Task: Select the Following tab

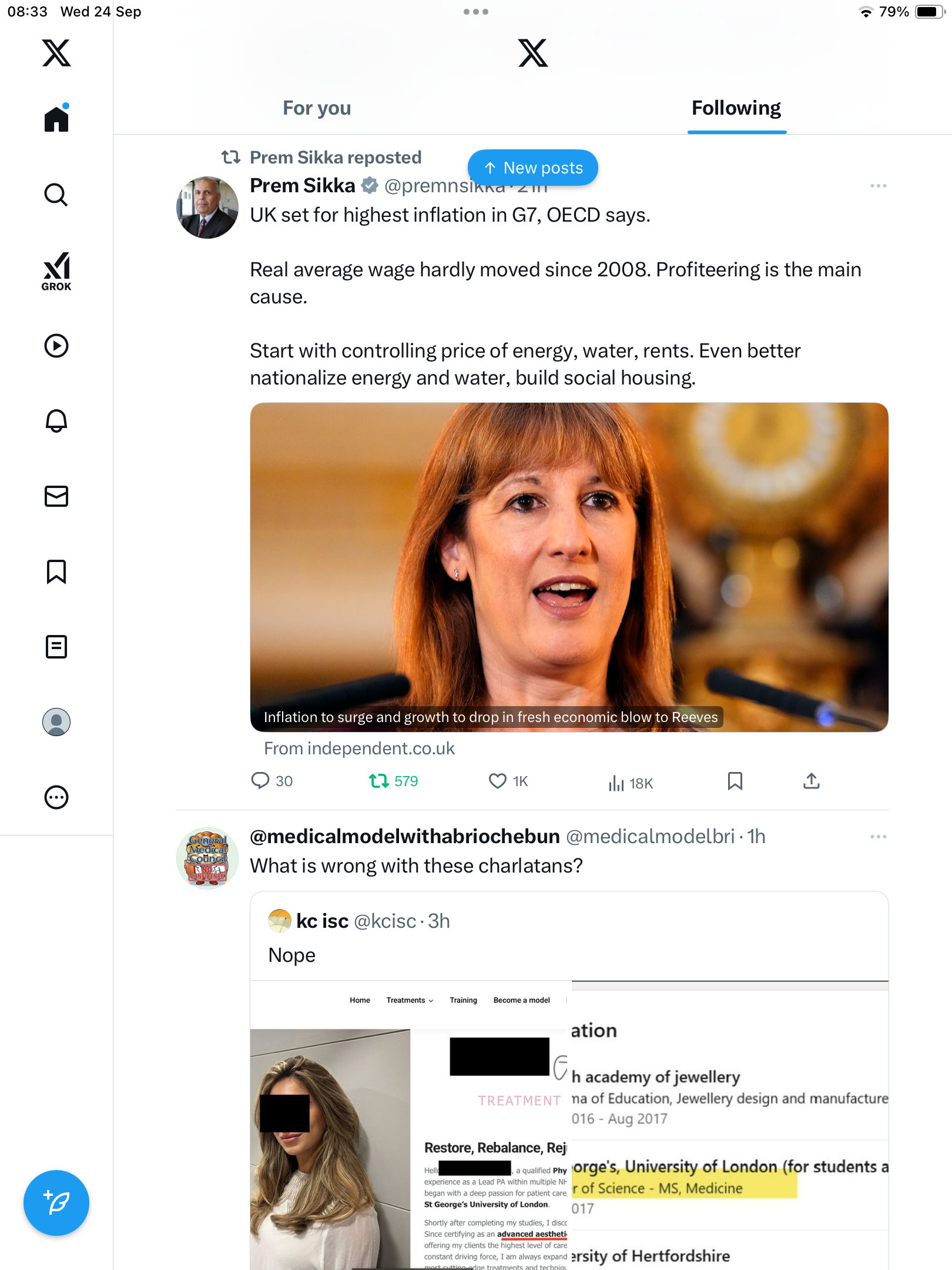Action: (x=736, y=108)
